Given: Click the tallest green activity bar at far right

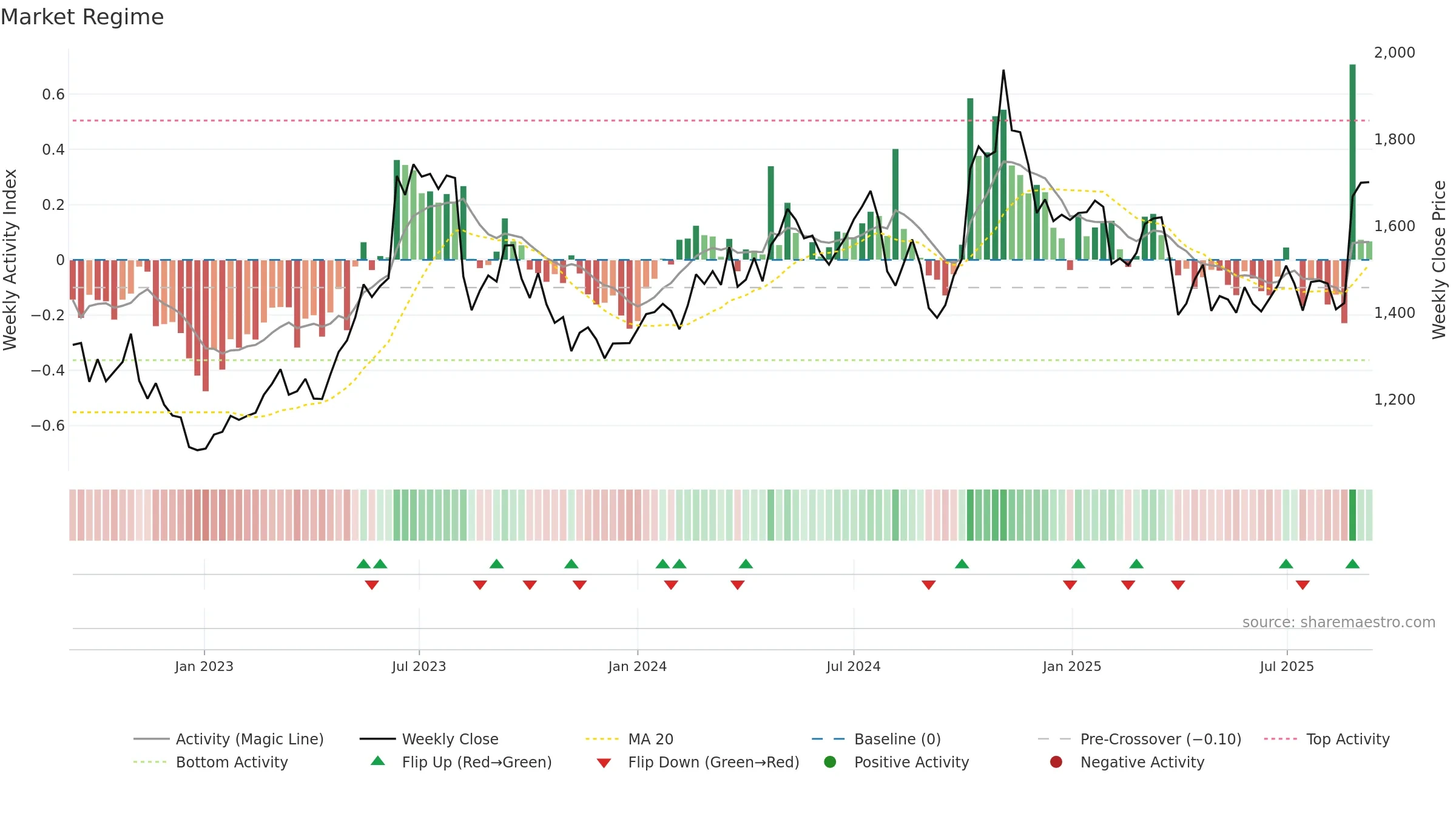Looking at the screenshot, I should pos(1352,162).
